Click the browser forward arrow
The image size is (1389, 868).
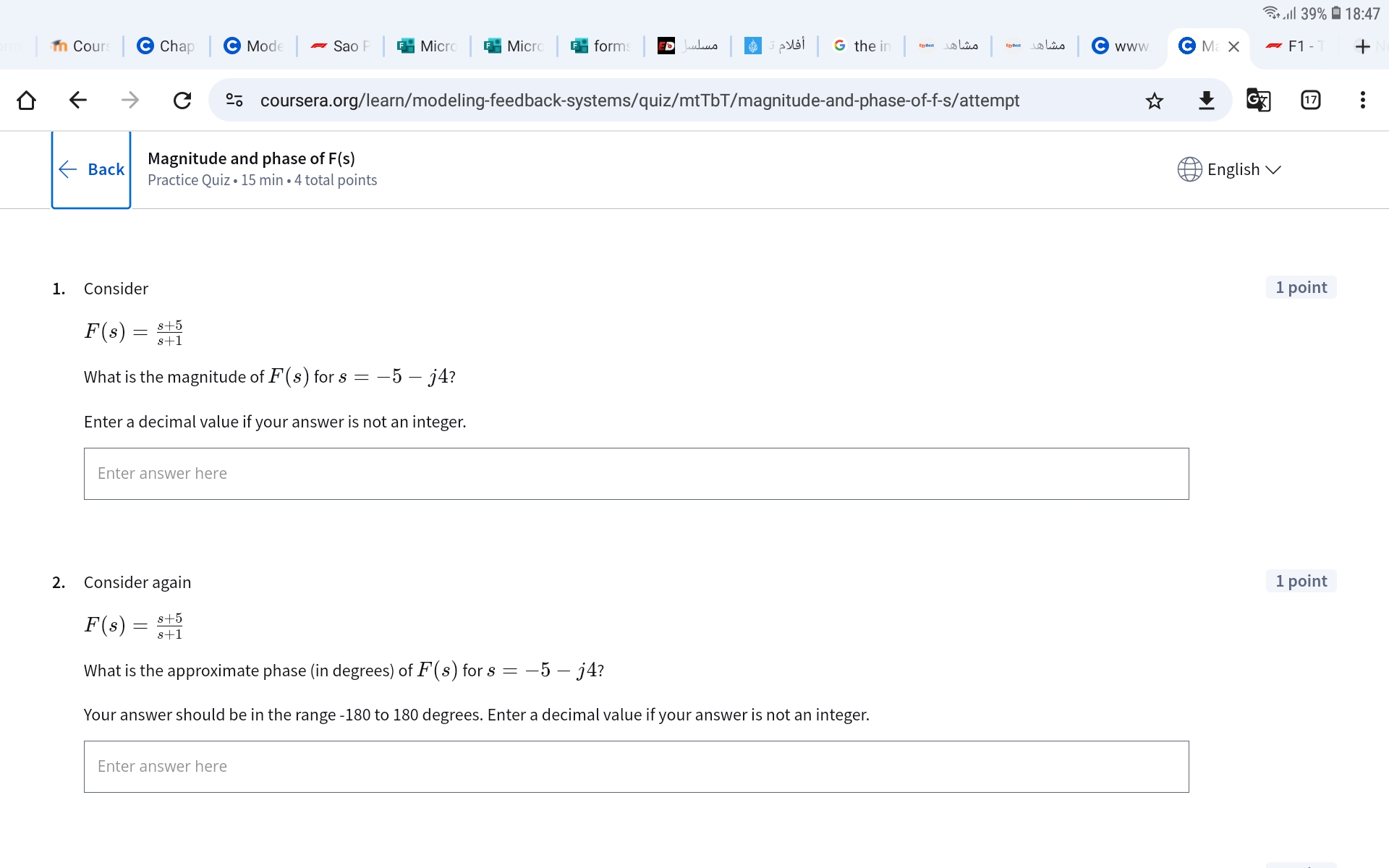[130, 100]
